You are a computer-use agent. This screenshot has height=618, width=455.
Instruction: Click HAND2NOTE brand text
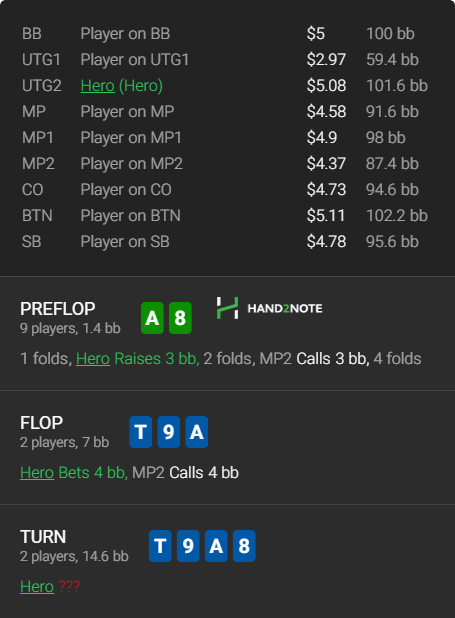pos(285,308)
